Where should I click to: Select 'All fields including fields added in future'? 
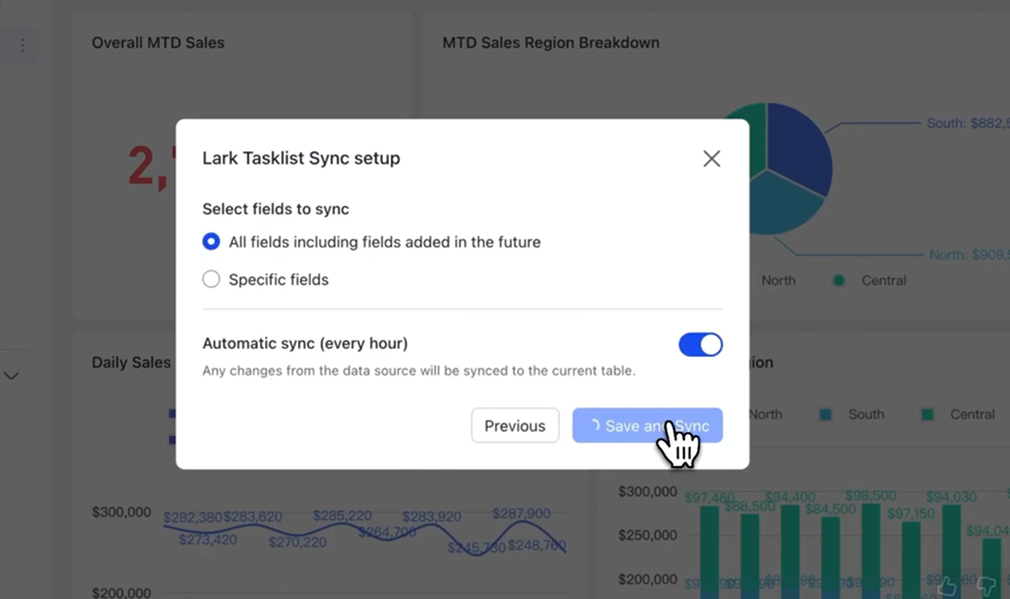(211, 242)
